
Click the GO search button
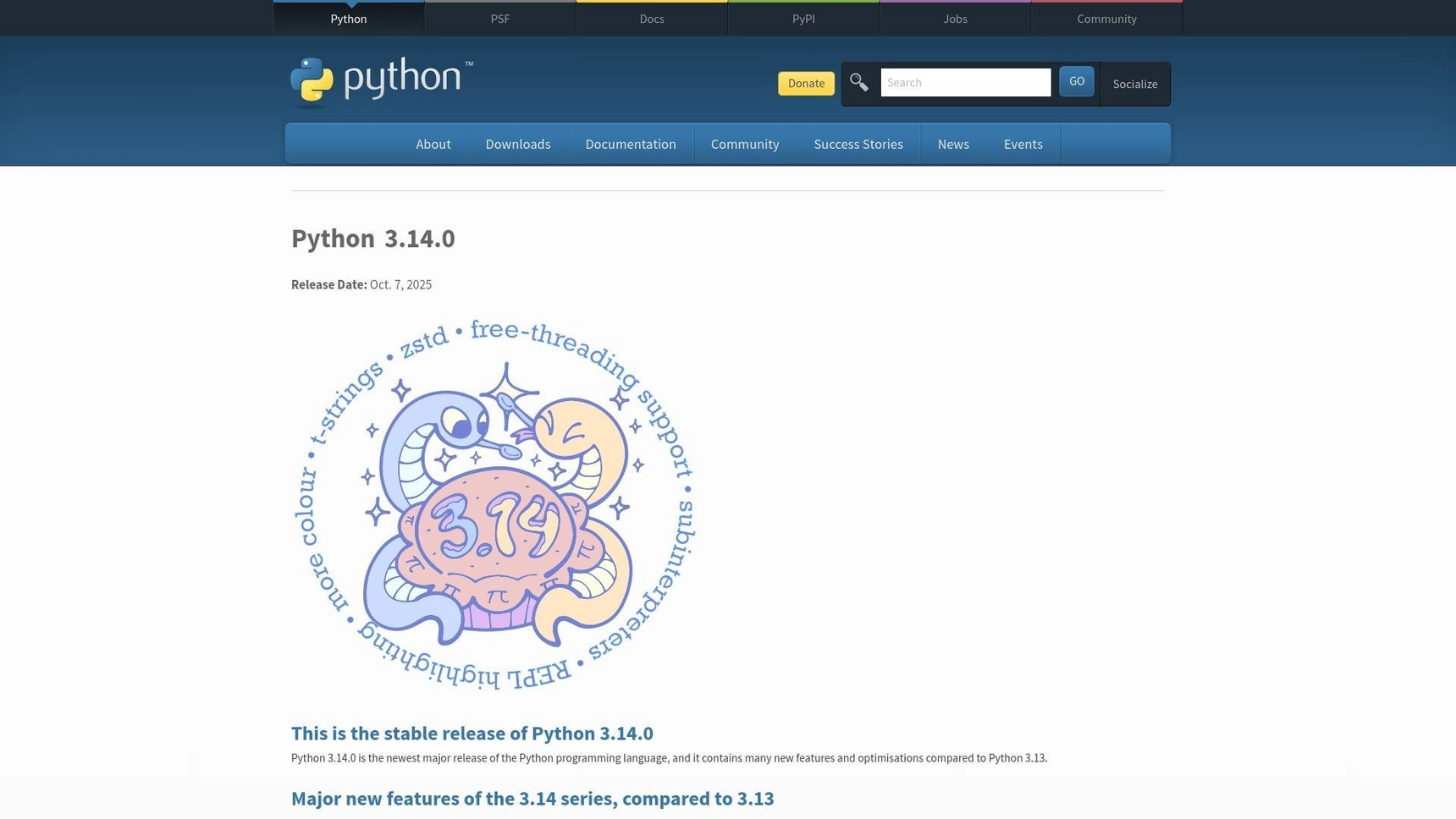(1077, 81)
